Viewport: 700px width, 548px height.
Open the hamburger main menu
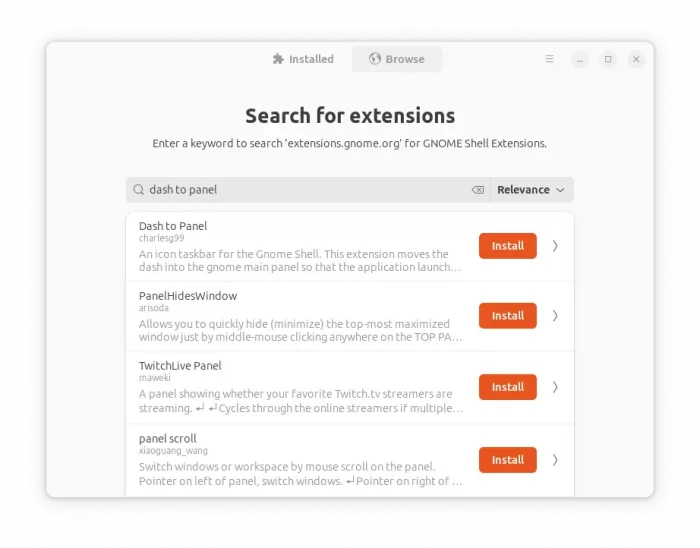549,59
